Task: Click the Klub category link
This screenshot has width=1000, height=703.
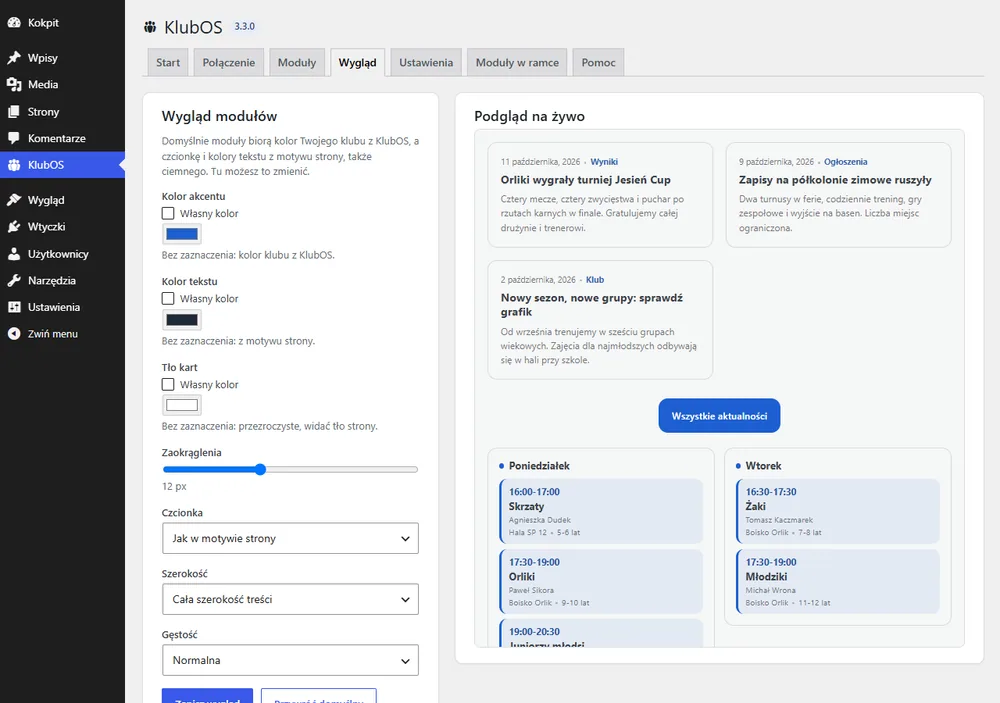Action: coord(595,280)
